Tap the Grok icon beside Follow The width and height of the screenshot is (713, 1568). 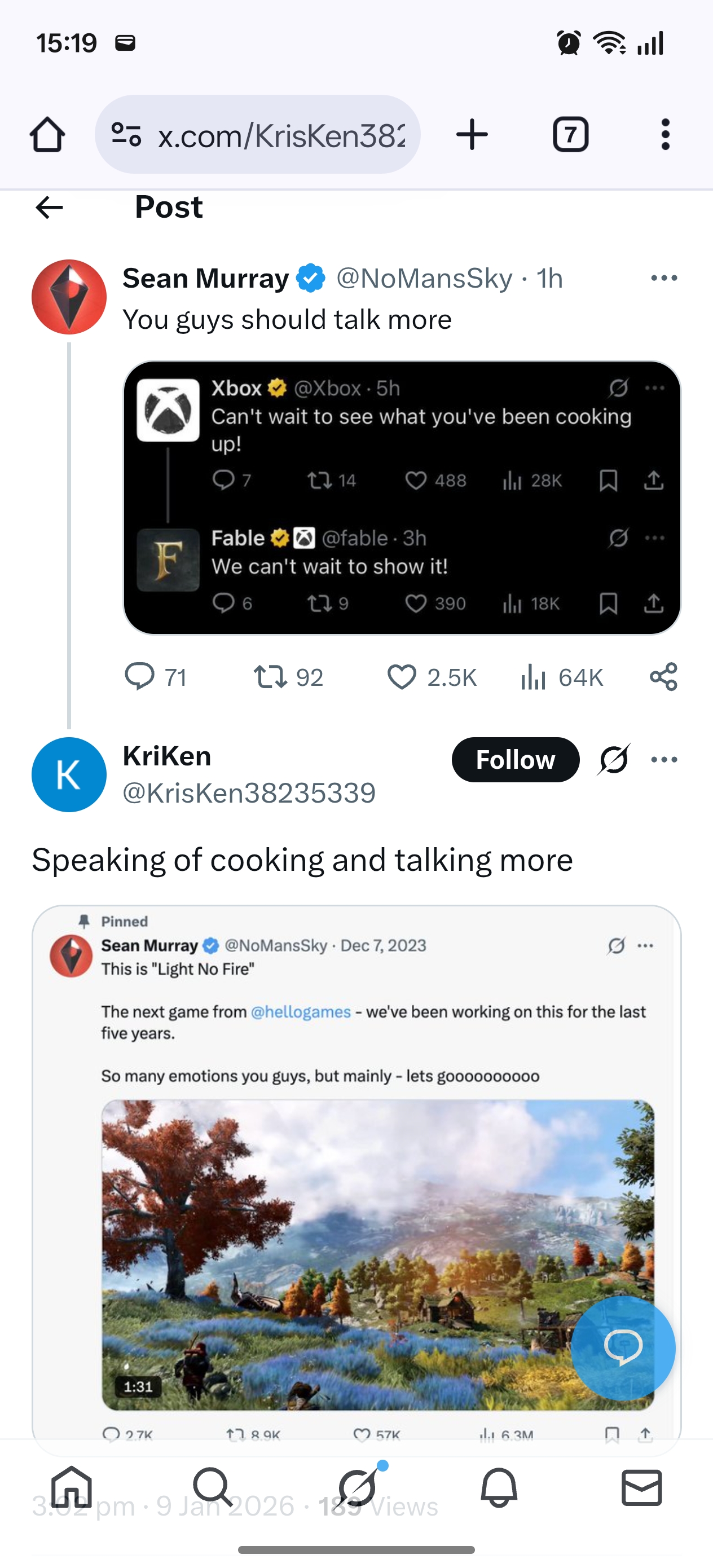point(614,760)
